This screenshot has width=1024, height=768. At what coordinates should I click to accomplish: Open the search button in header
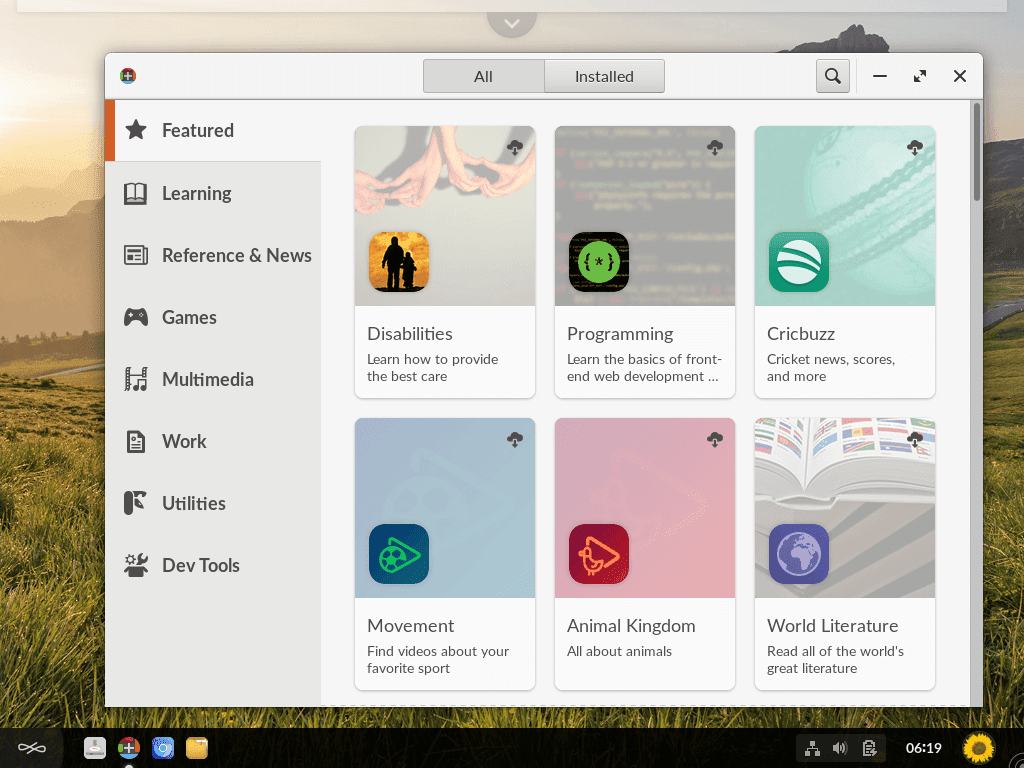point(833,76)
